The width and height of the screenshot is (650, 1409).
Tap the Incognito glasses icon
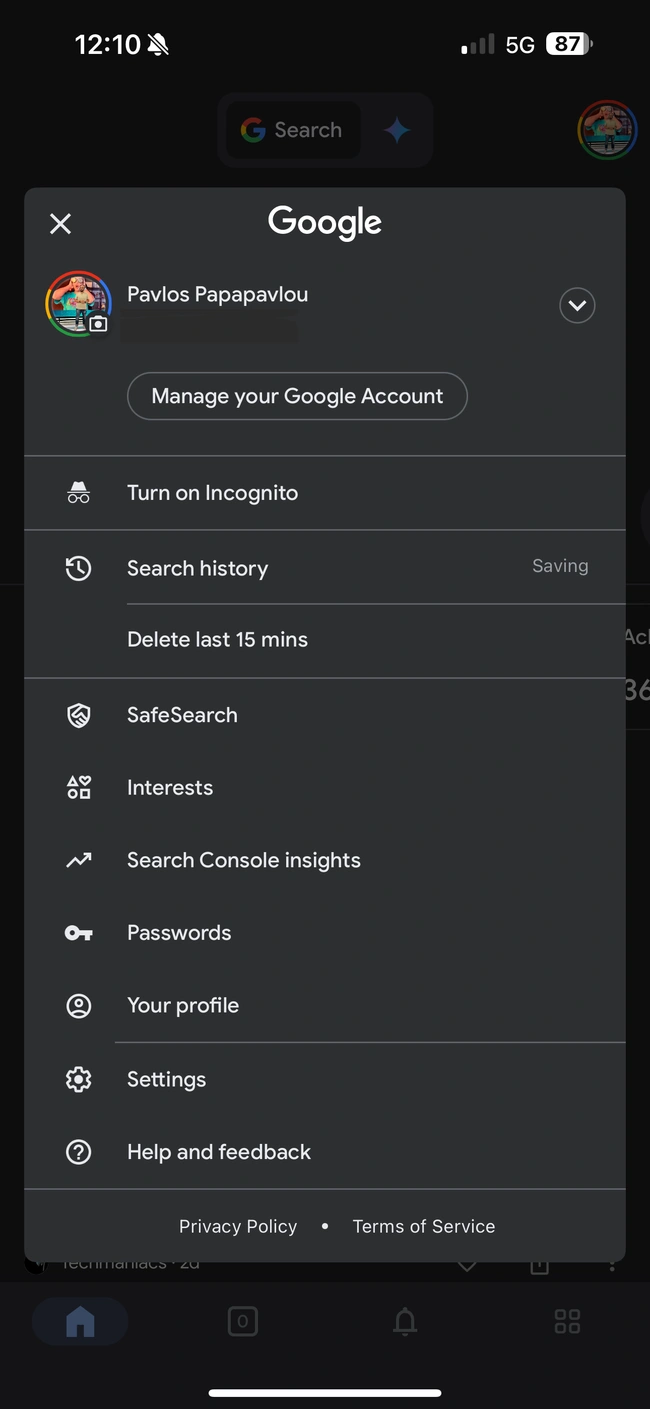click(x=78, y=493)
